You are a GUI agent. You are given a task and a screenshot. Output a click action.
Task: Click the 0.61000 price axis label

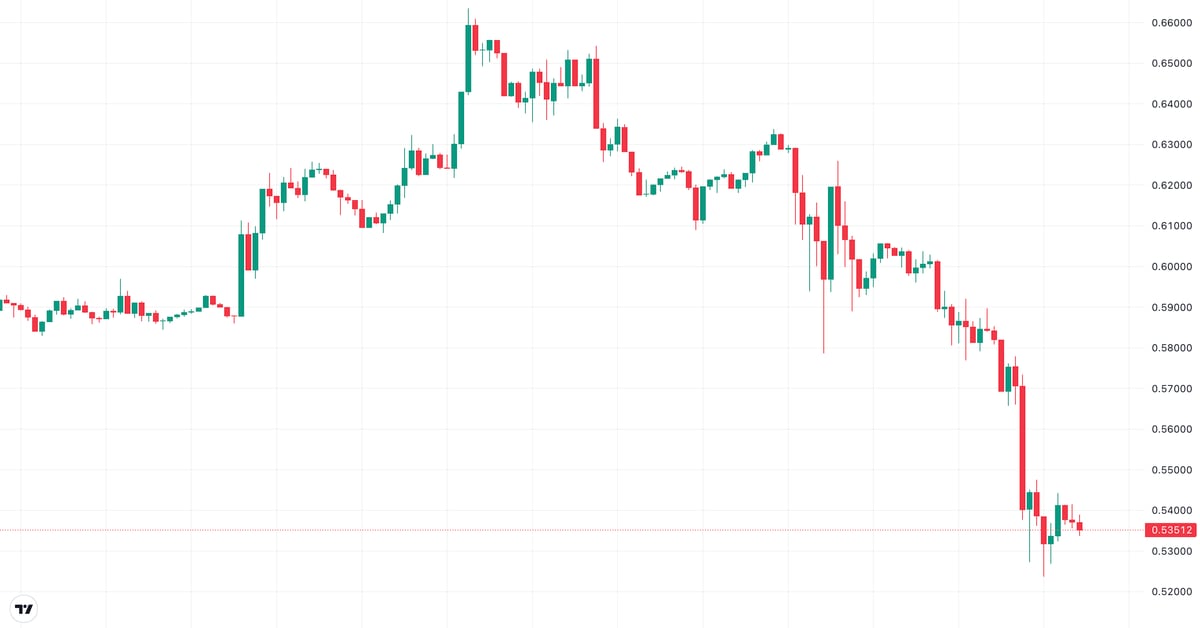pyautogui.click(x=1170, y=226)
